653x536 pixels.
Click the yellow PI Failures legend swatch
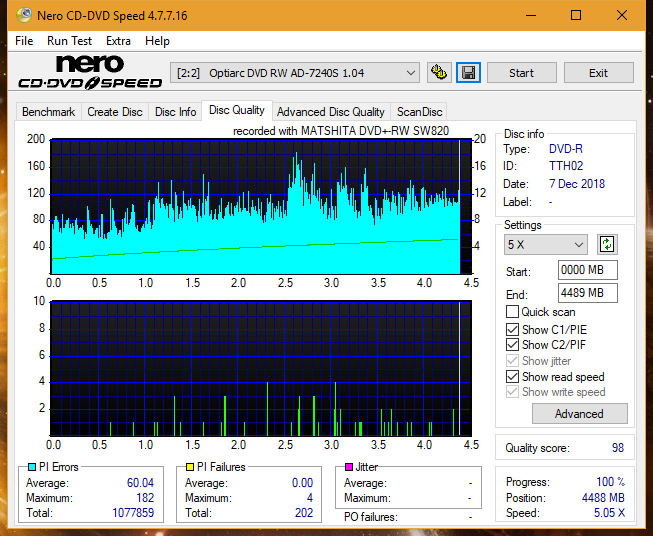(x=190, y=467)
